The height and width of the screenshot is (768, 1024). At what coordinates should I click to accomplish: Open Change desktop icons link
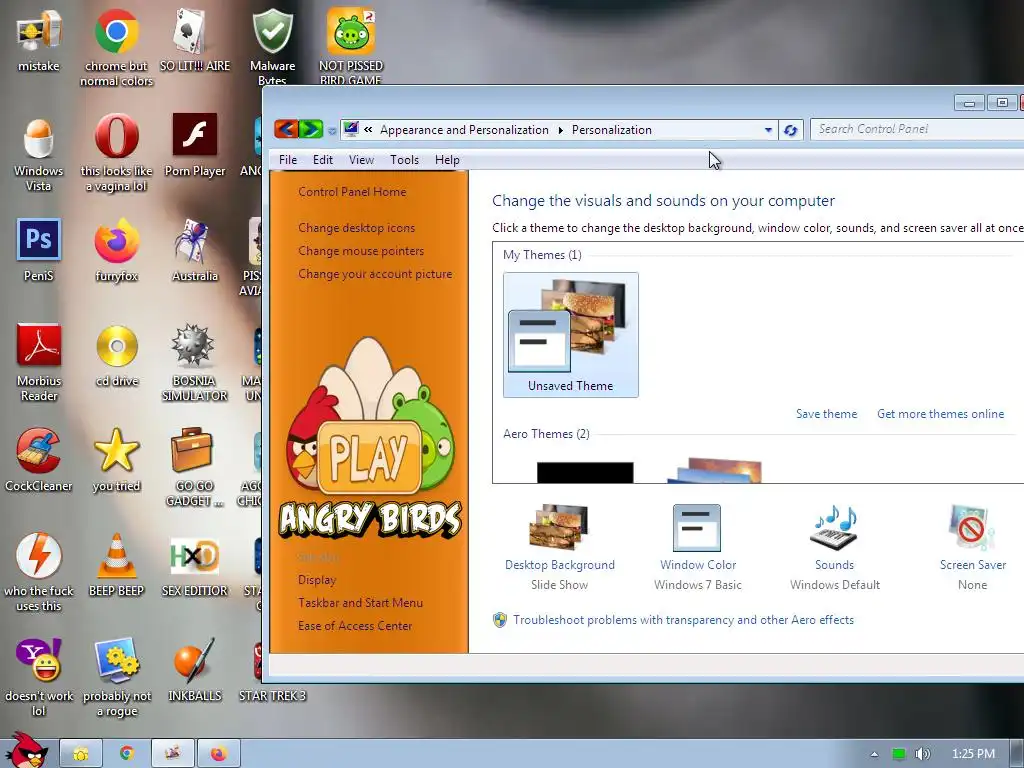[357, 227]
